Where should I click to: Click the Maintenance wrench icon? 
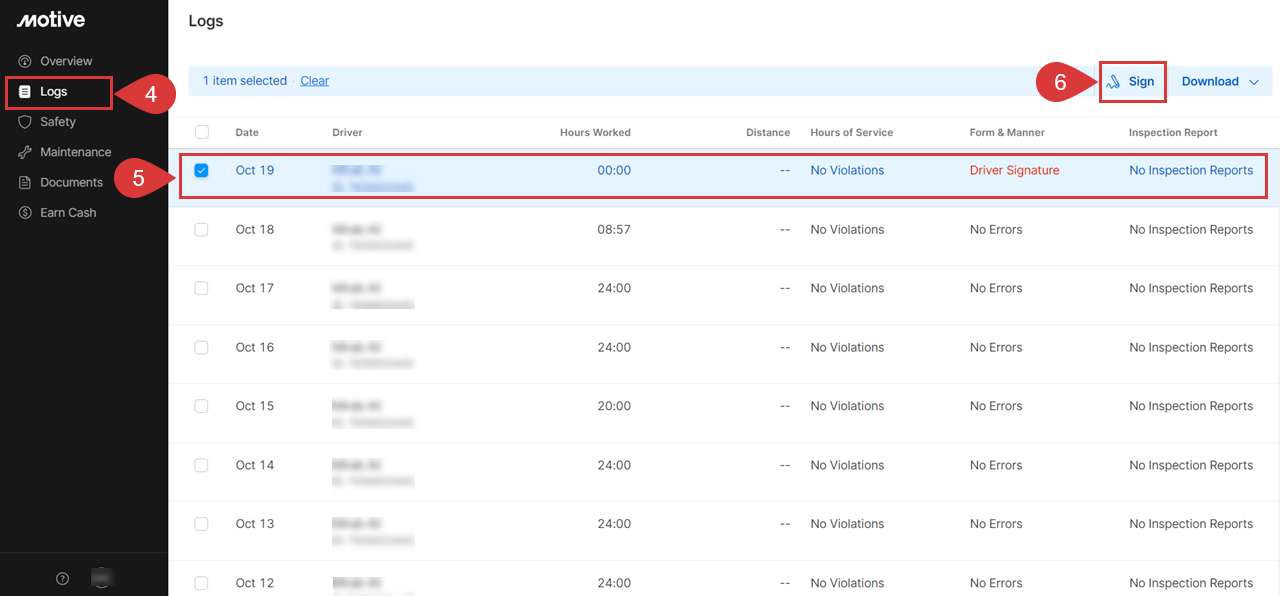pyautogui.click(x=25, y=152)
